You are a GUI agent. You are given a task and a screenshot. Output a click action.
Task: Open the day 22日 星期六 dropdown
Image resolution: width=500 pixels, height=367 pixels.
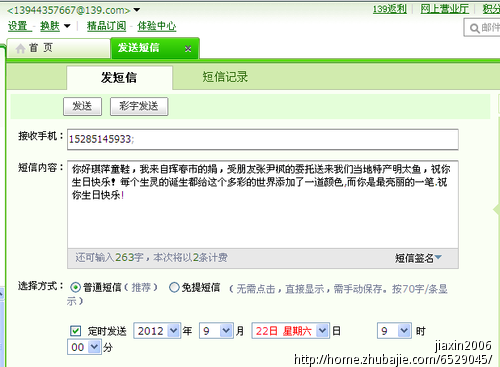pos(290,331)
